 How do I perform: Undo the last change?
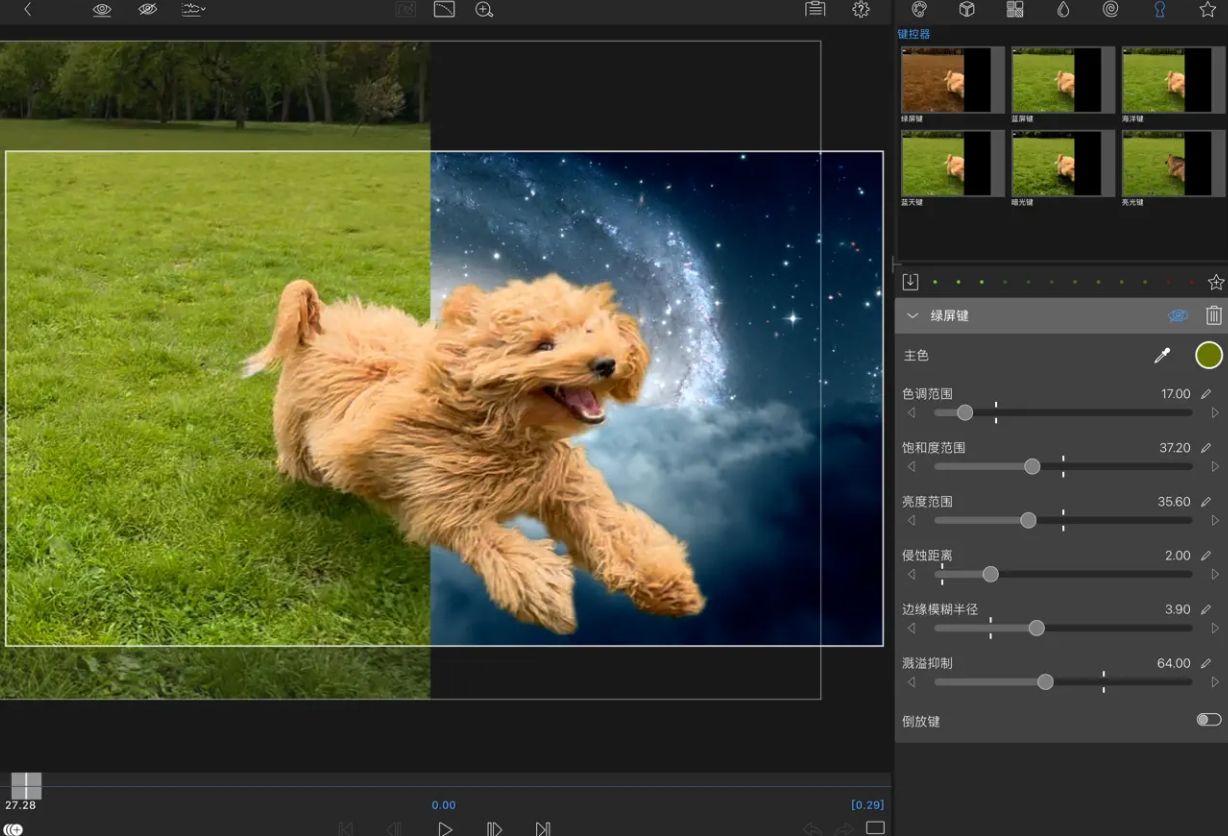point(813,829)
